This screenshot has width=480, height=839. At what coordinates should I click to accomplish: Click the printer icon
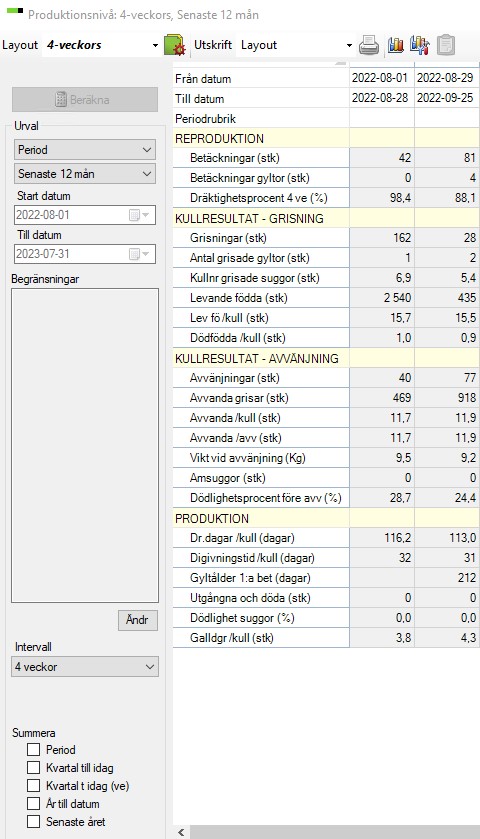[369, 45]
